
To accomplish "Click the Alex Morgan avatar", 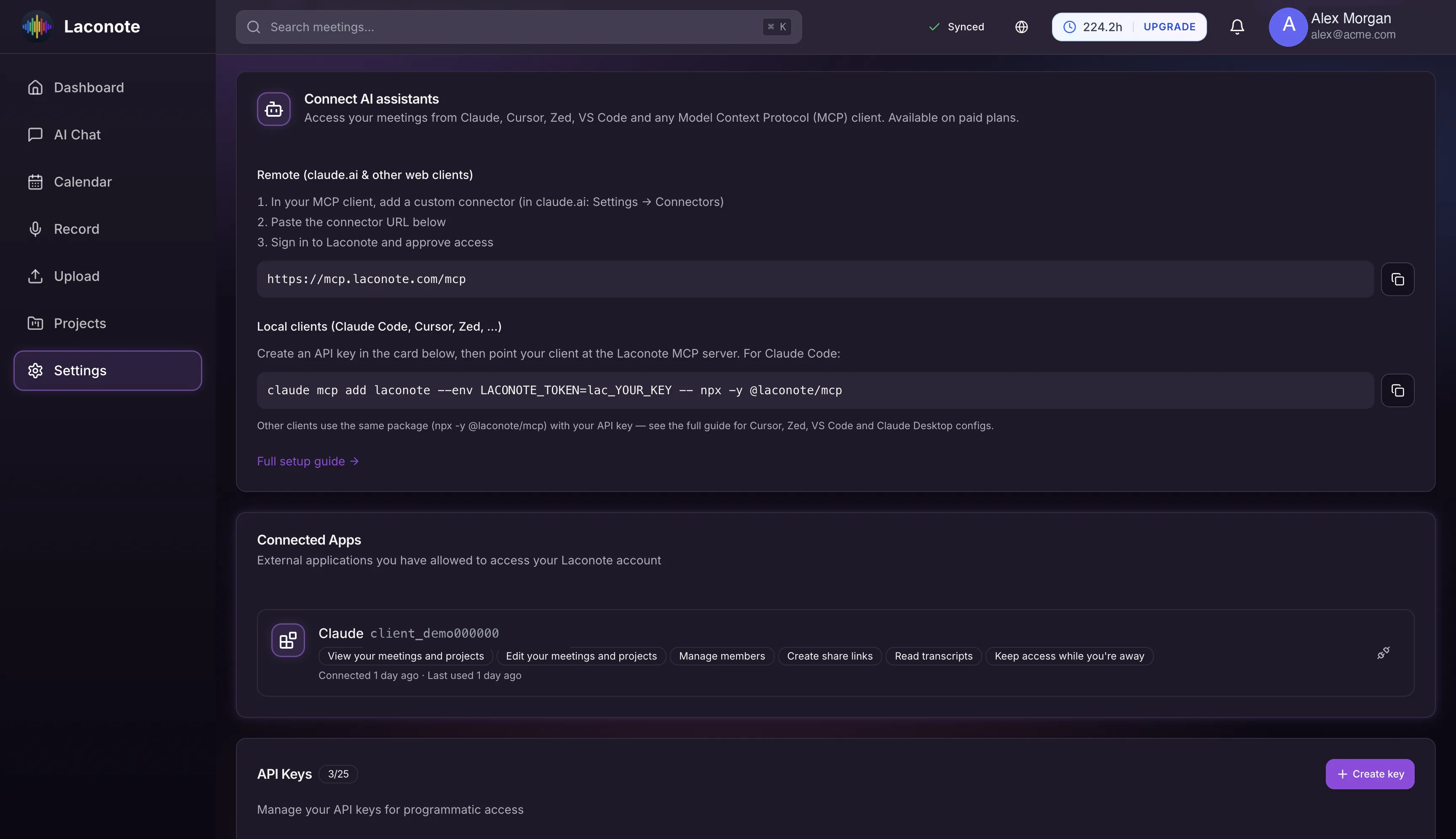I will (1288, 27).
